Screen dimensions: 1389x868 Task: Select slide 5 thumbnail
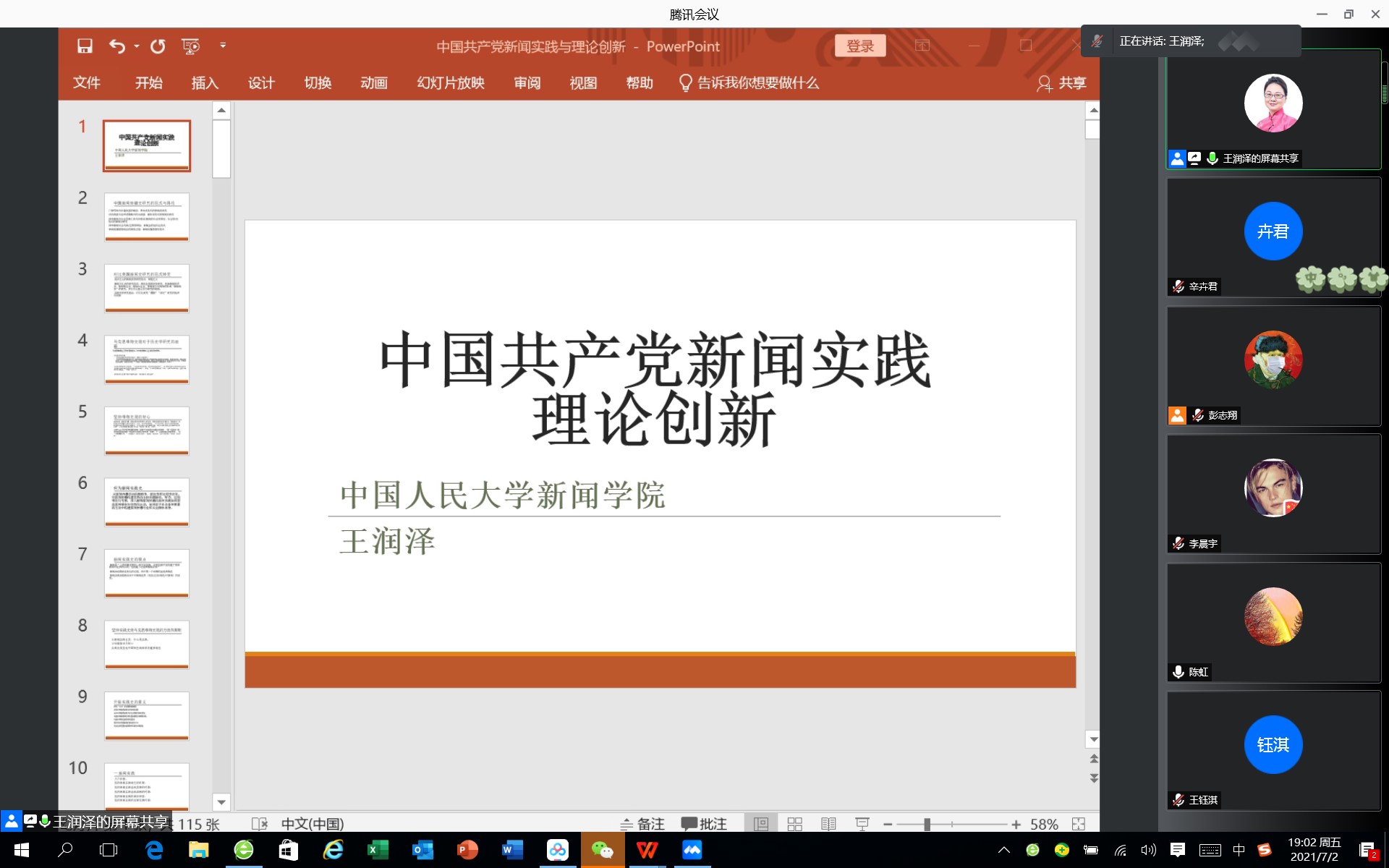147,430
